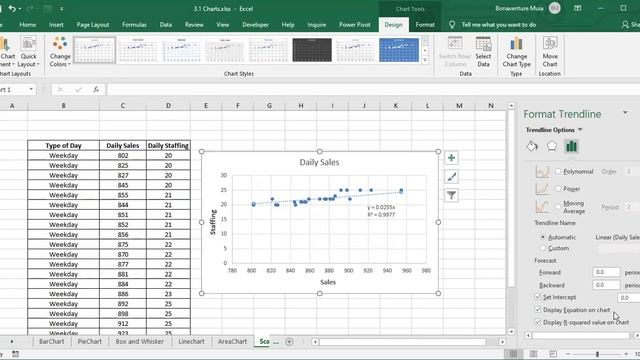
Task: Select first chart style thumbnail
Action: coord(94,50)
